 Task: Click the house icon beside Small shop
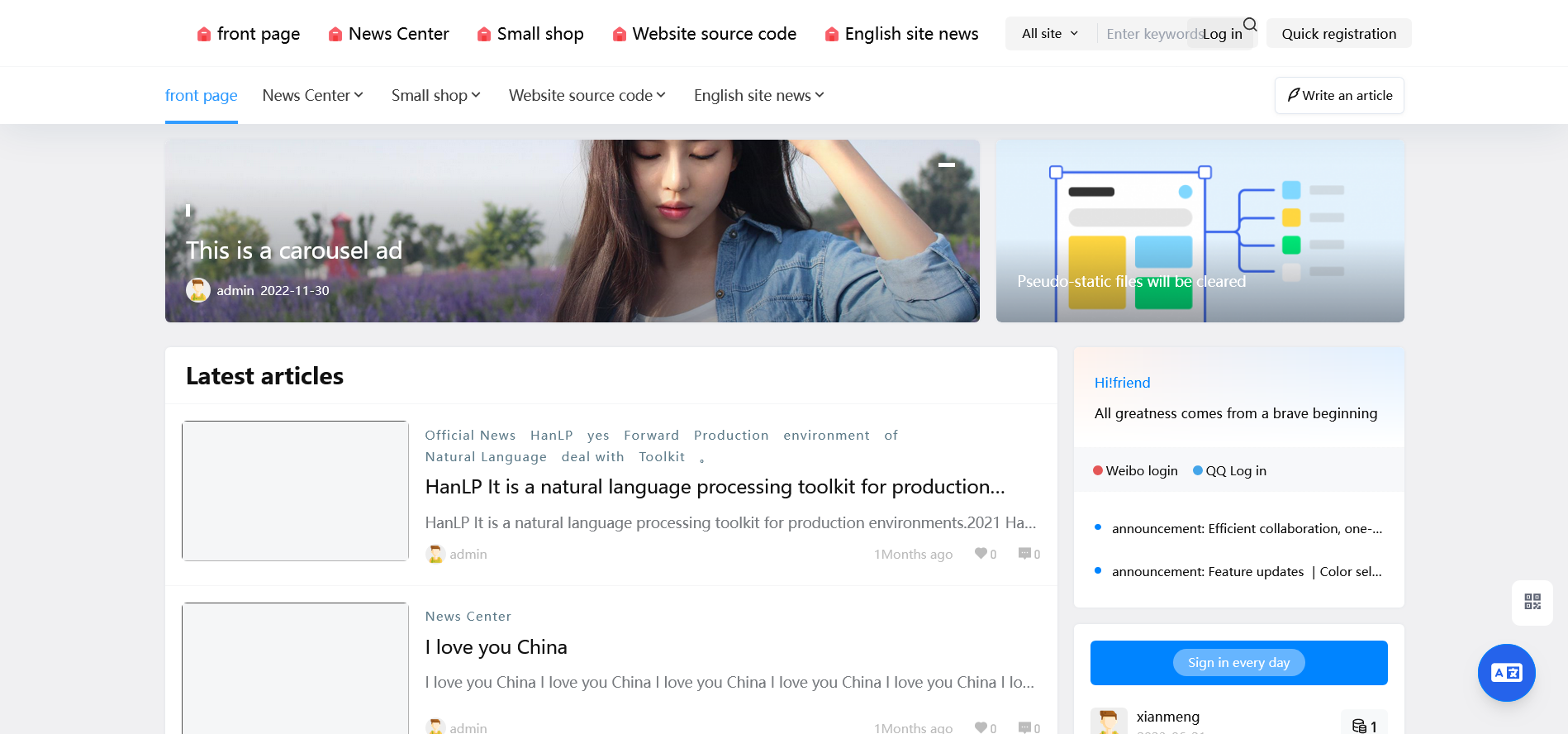click(x=484, y=34)
